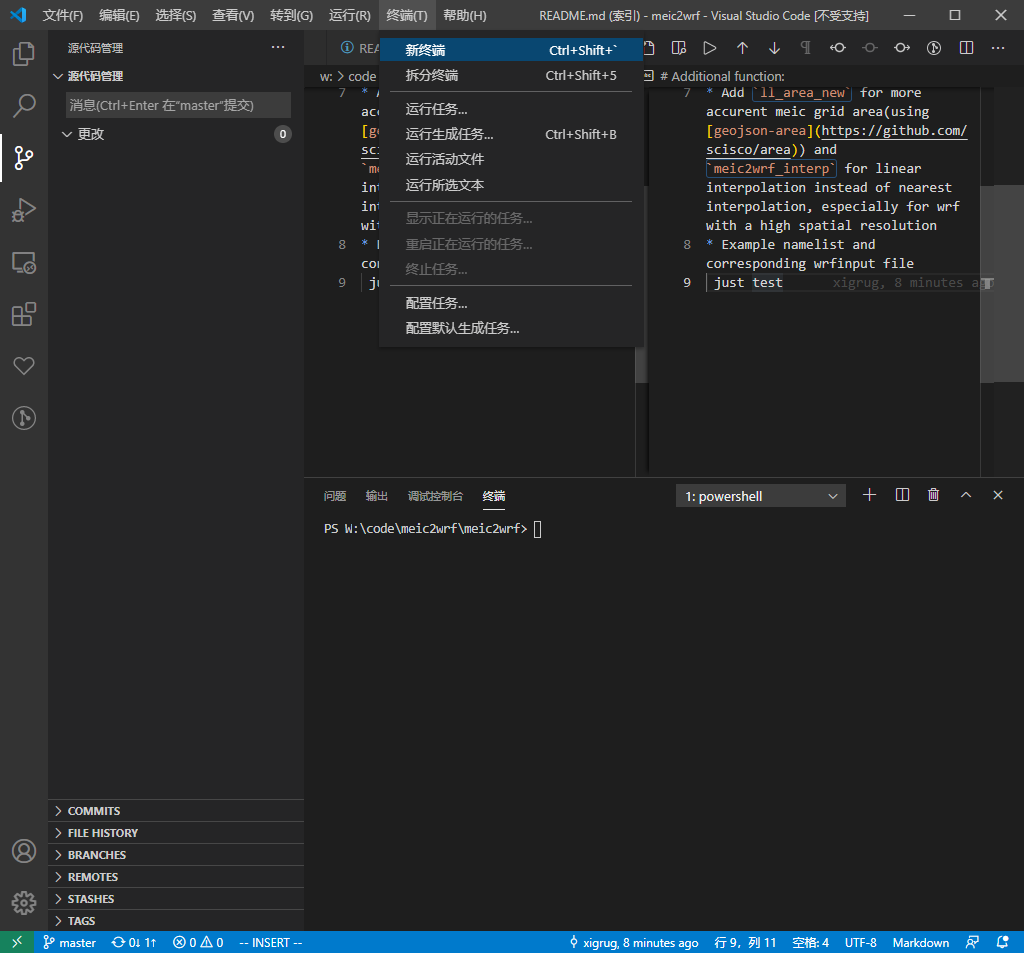Open next revision commit icon
1024x953 pixels.
point(902,48)
